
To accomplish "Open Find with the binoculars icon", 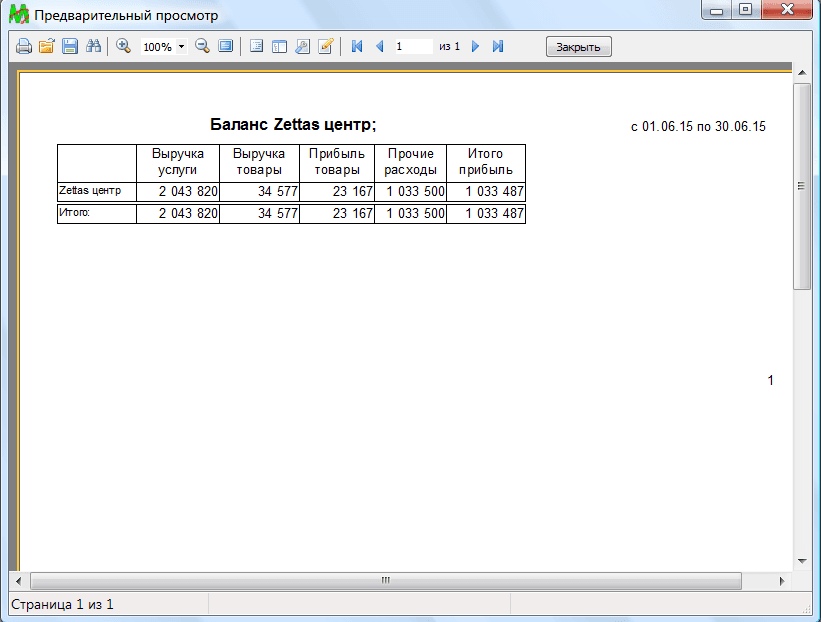I will 93,46.
